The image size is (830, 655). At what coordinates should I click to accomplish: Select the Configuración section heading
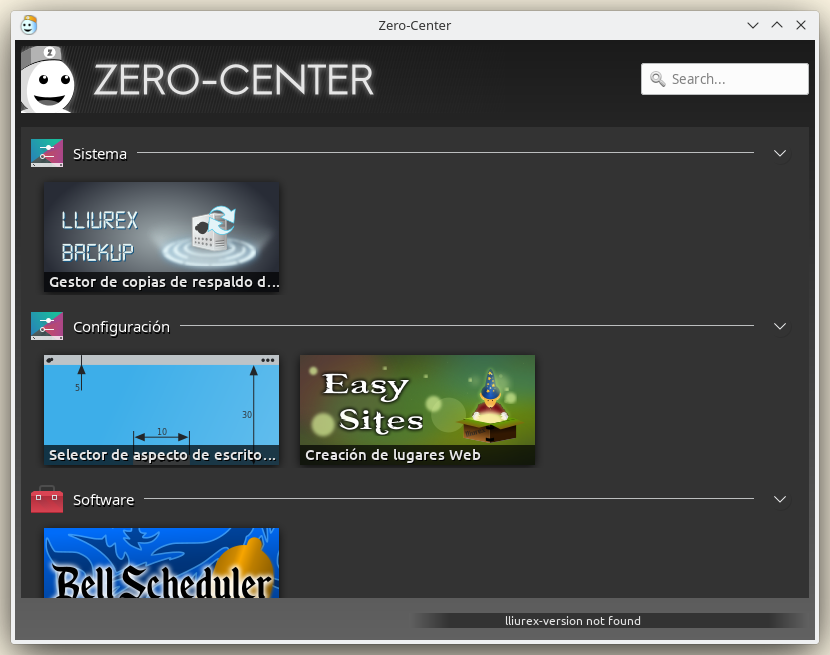coord(121,327)
